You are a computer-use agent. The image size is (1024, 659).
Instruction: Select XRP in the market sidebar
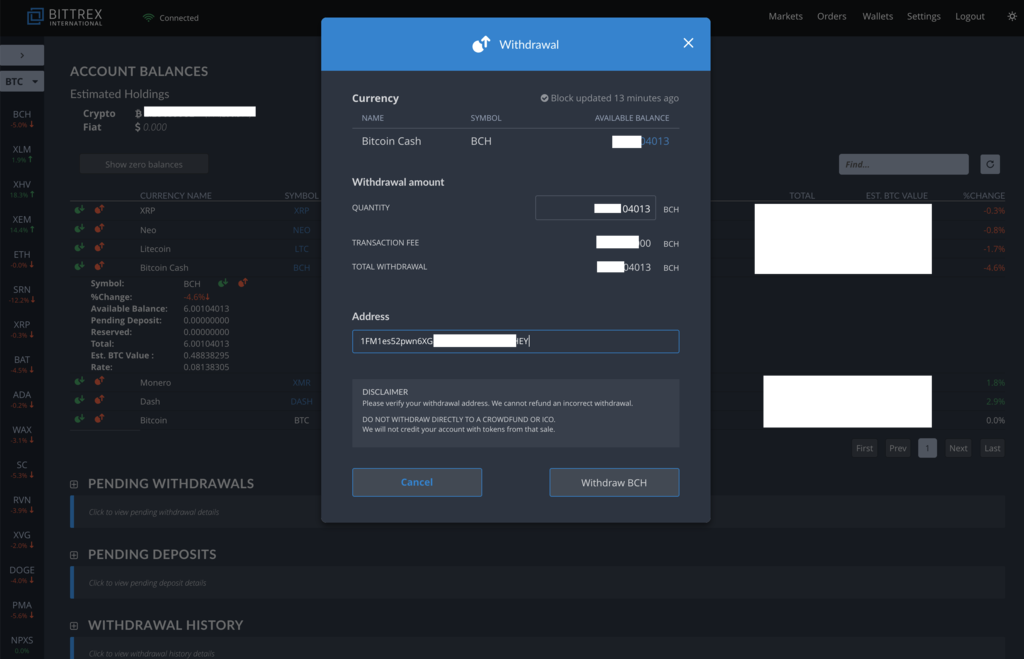(22, 329)
